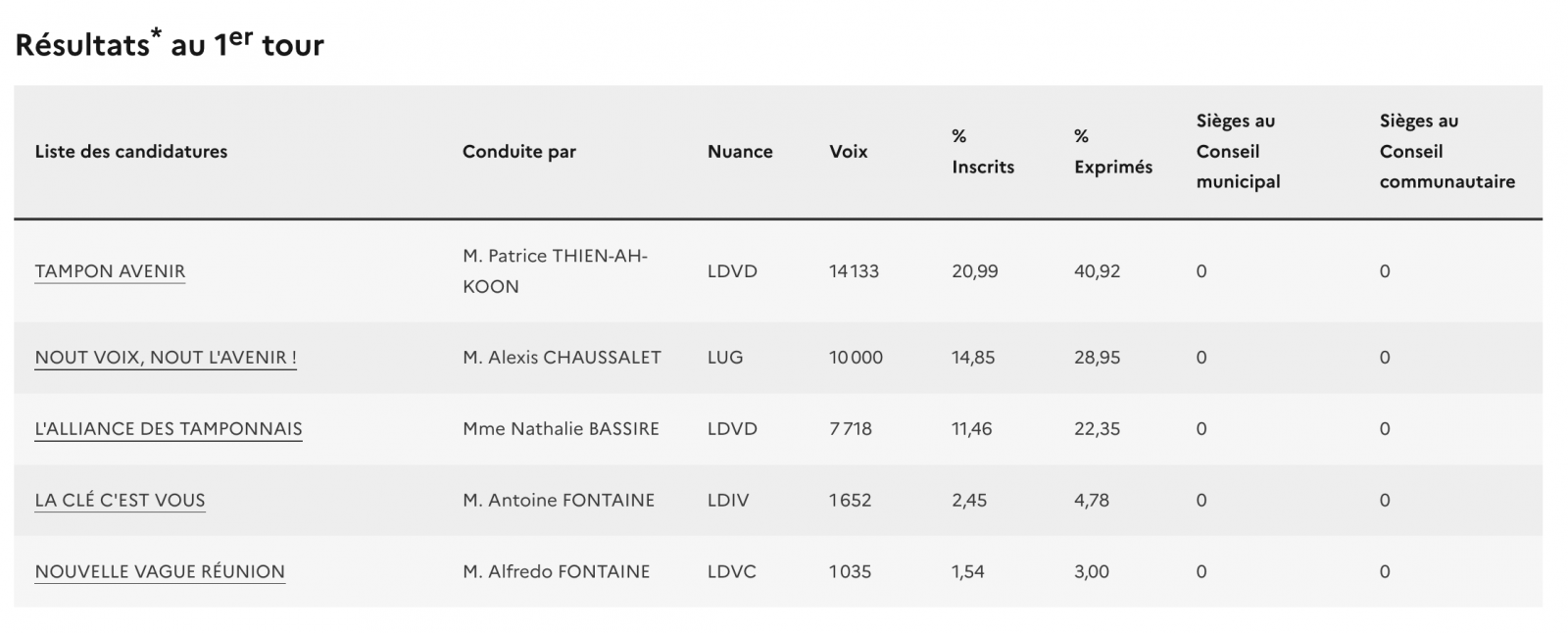This screenshot has width=1568, height=633.
Task: Click the % Exprimés column header
Action: tap(1113, 152)
